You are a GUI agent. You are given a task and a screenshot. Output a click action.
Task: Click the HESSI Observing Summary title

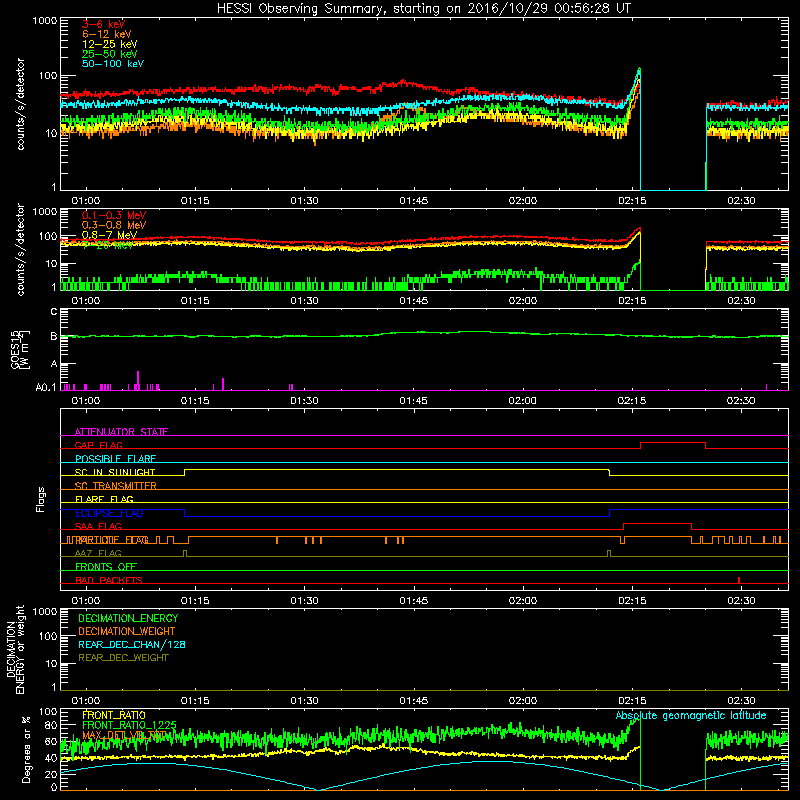[x=424, y=9]
